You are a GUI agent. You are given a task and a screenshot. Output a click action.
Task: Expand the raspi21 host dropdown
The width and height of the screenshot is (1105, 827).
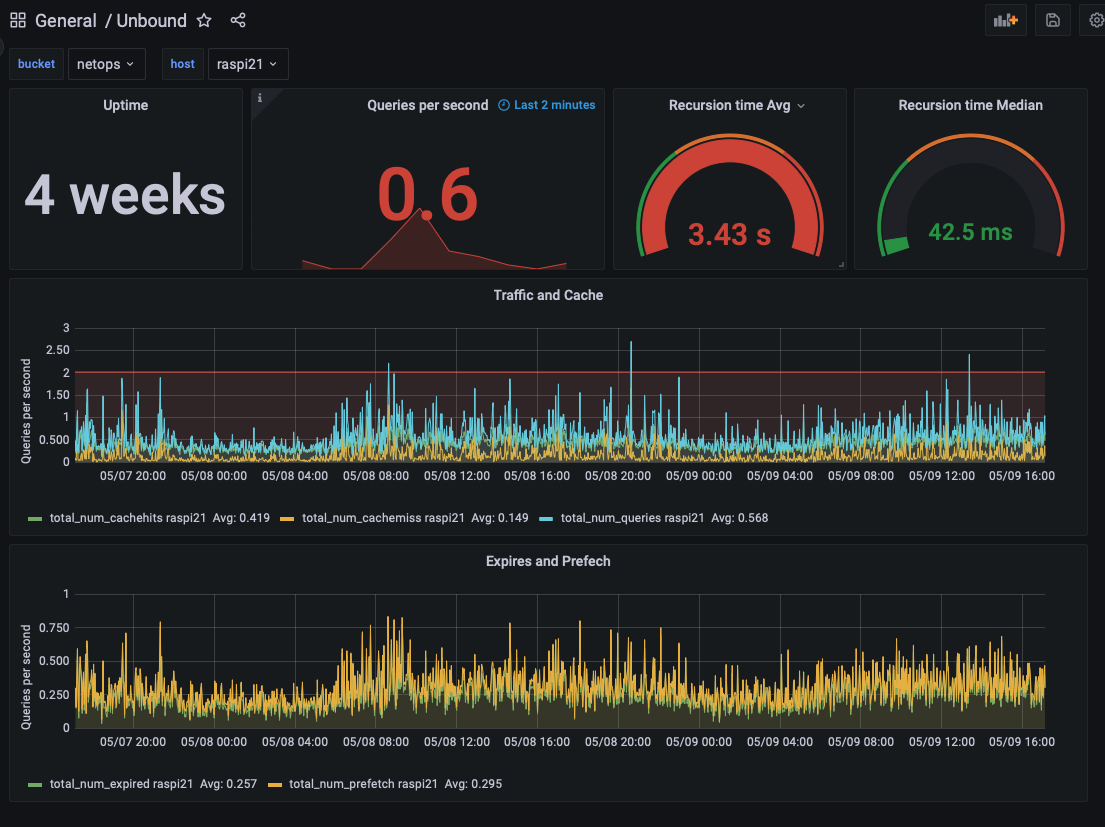click(247, 64)
